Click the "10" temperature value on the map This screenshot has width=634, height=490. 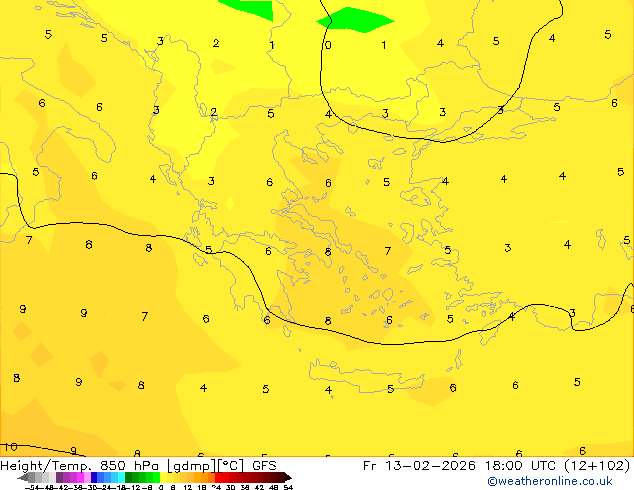click(11, 447)
